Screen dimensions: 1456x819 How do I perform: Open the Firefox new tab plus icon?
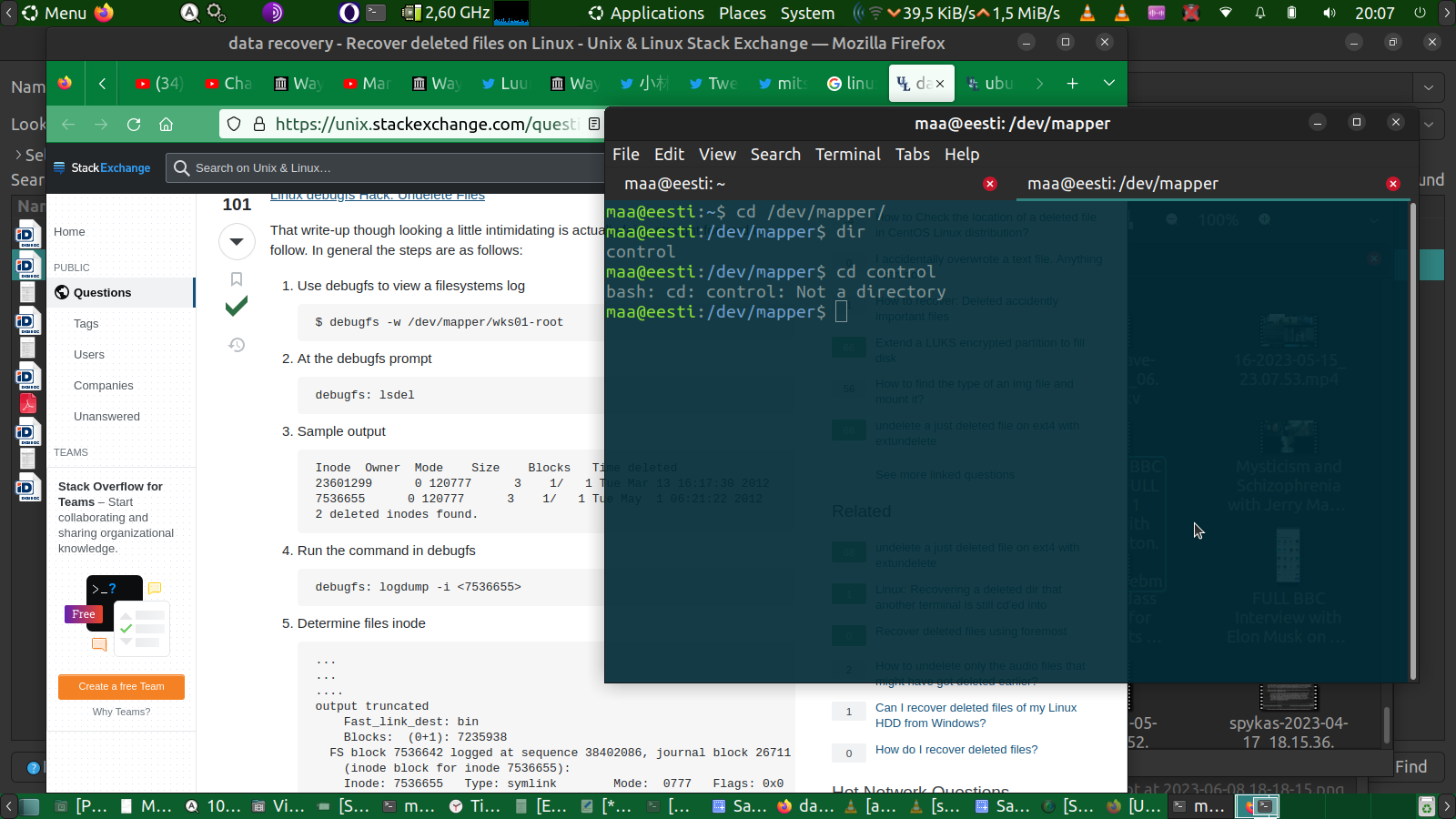pos(1072,84)
